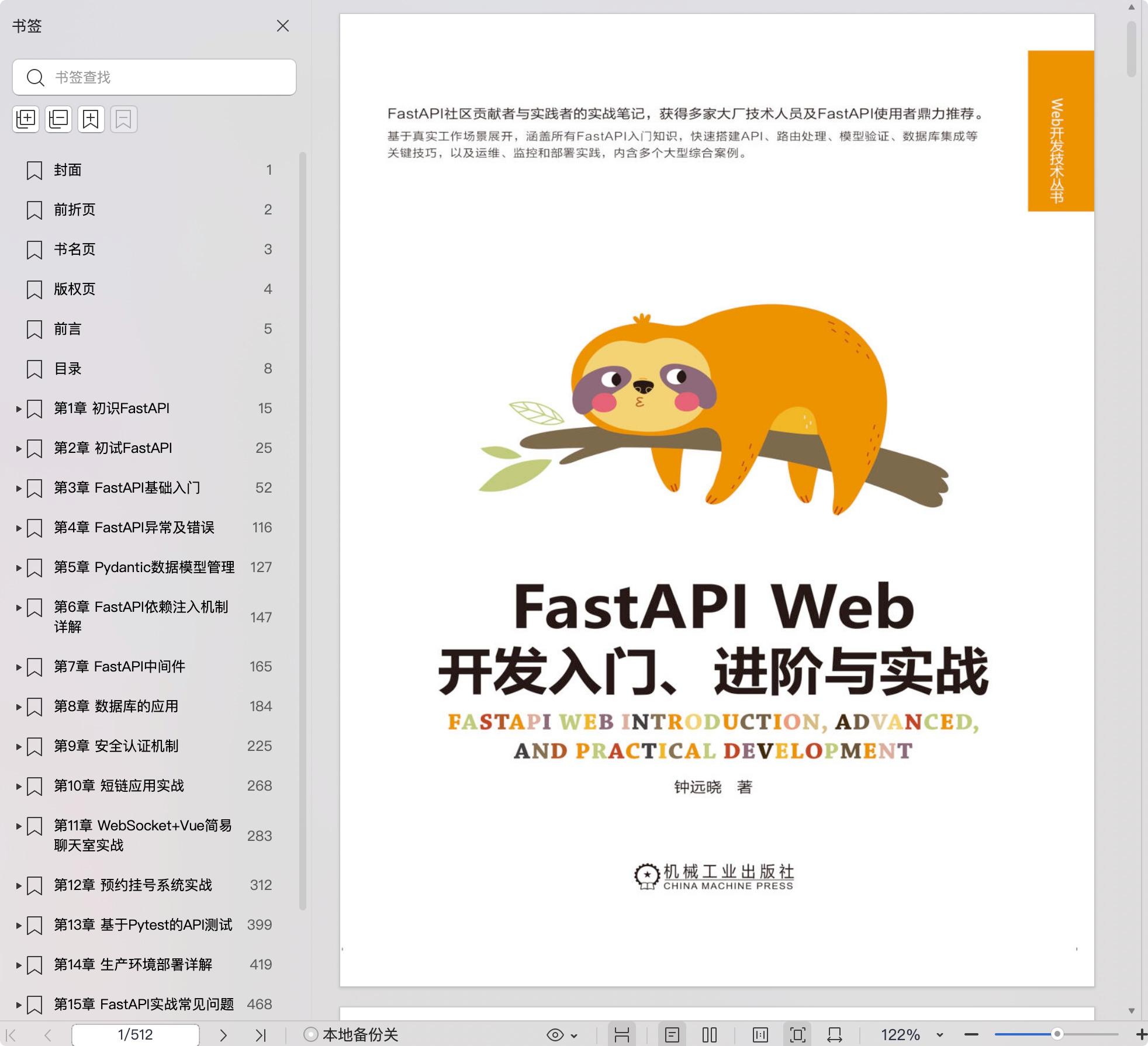Expand 第7章 FastAPI中间件 bookmark
The height and width of the screenshot is (1046, 1148).
pos(19,667)
